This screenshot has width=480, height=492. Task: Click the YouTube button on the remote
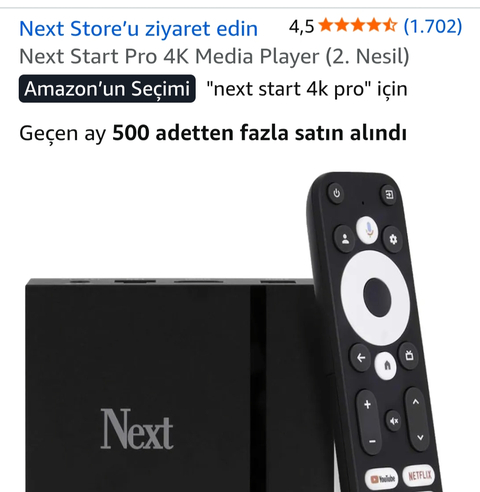pyautogui.click(x=382, y=479)
